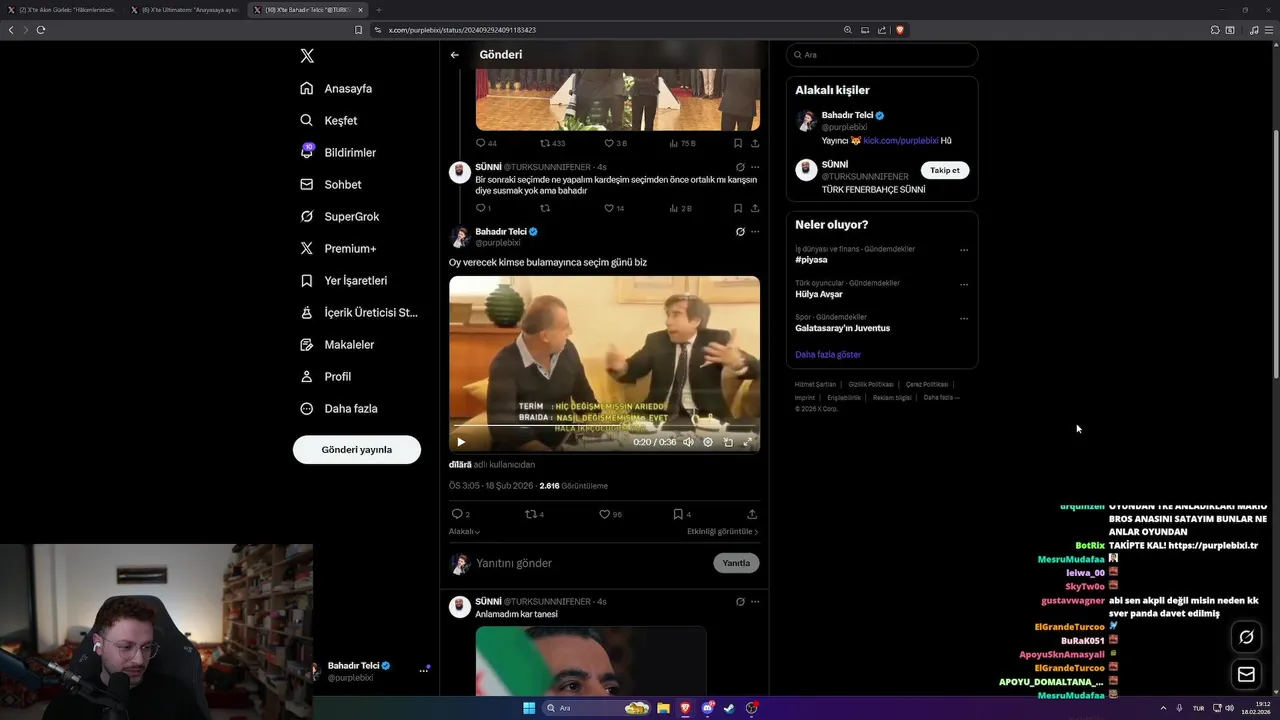
Task: Open options for Hülya Avşar trend
Action: [x=964, y=284]
